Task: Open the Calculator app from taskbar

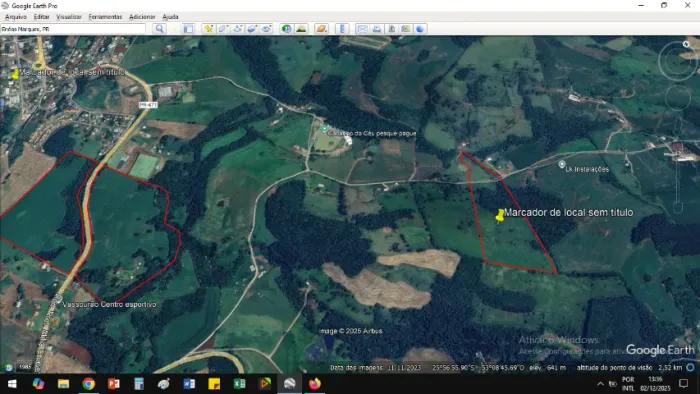Action: point(139,384)
